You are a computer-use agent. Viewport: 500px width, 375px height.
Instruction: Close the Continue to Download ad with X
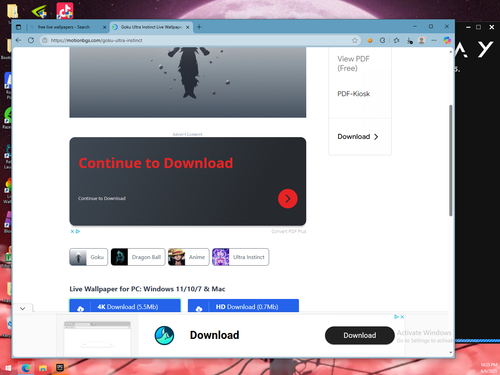pyautogui.click(x=72, y=231)
